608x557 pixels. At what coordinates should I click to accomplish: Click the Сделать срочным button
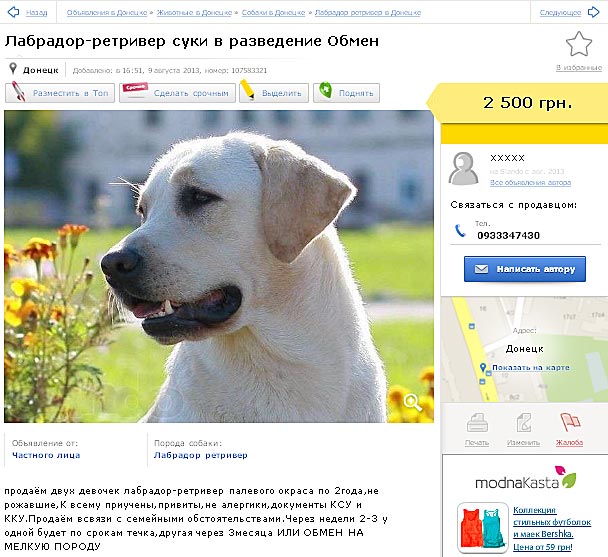pyautogui.click(x=177, y=93)
